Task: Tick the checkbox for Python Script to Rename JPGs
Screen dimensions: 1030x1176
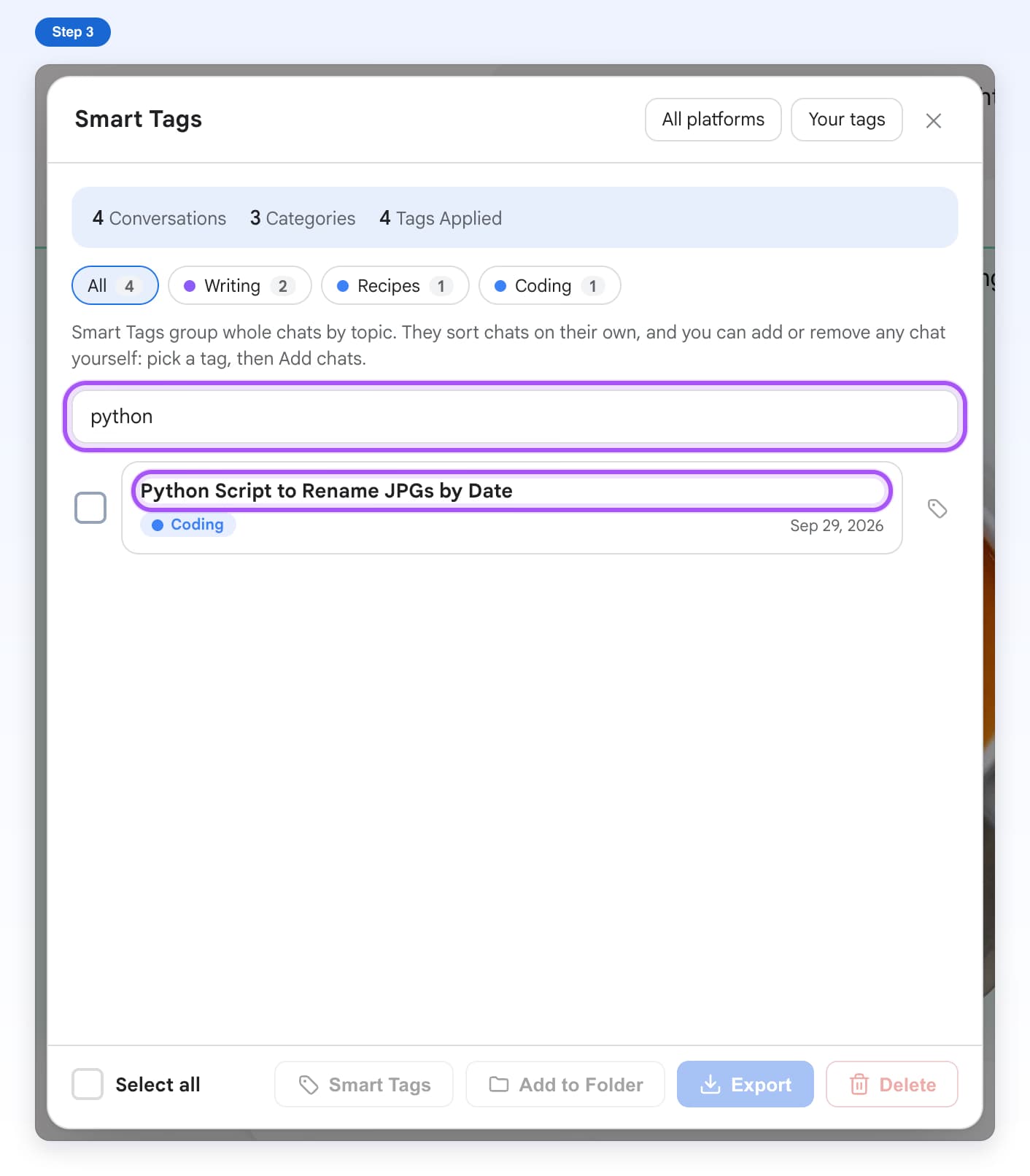Action: coord(90,508)
